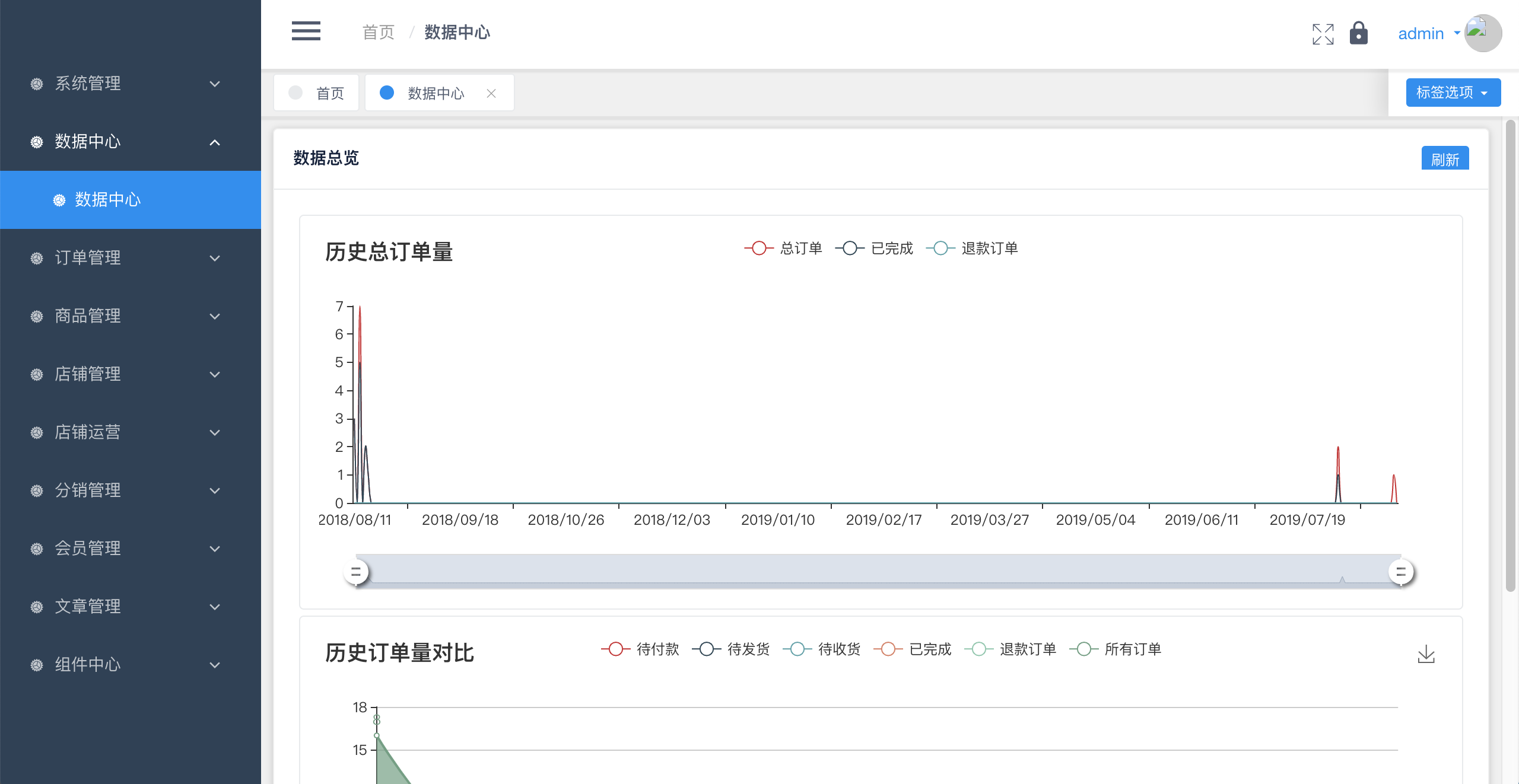The image size is (1519, 784).
Task: Close the 数据中心 tab
Action: point(491,93)
